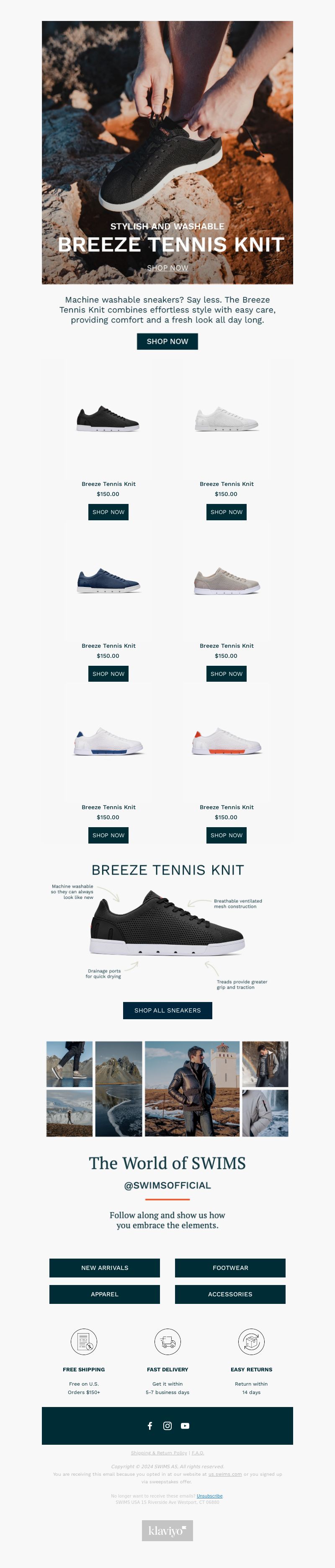This screenshot has width=335, height=1568.
Task: Click the navy blue sneaker image
Action: (108, 581)
